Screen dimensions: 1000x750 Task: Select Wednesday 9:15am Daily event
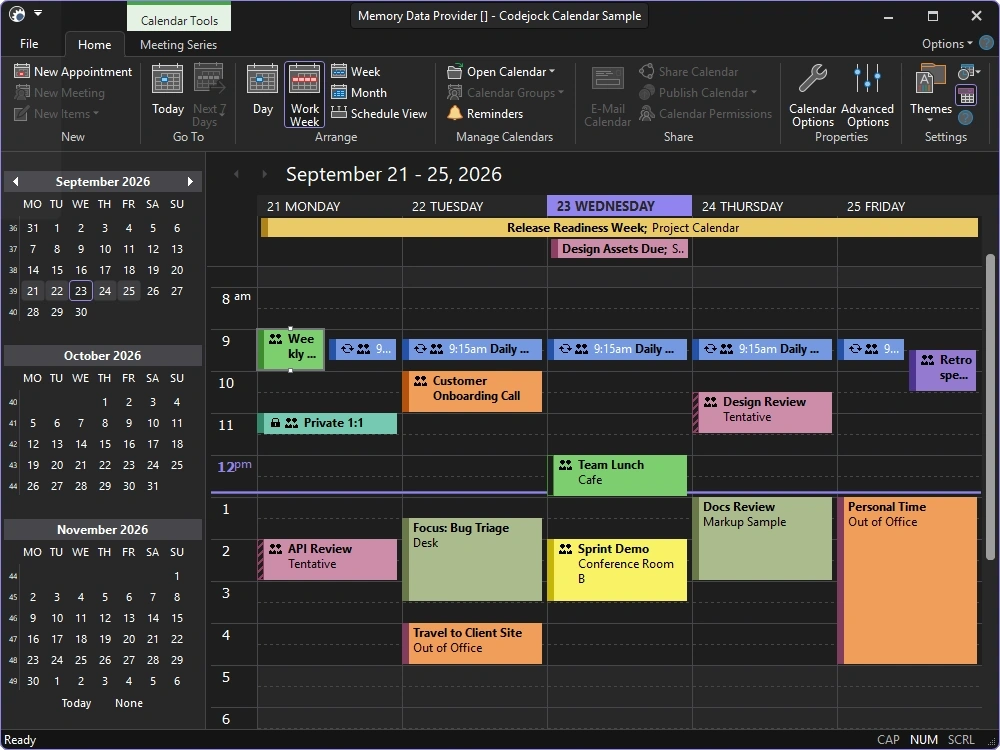pos(617,349)
